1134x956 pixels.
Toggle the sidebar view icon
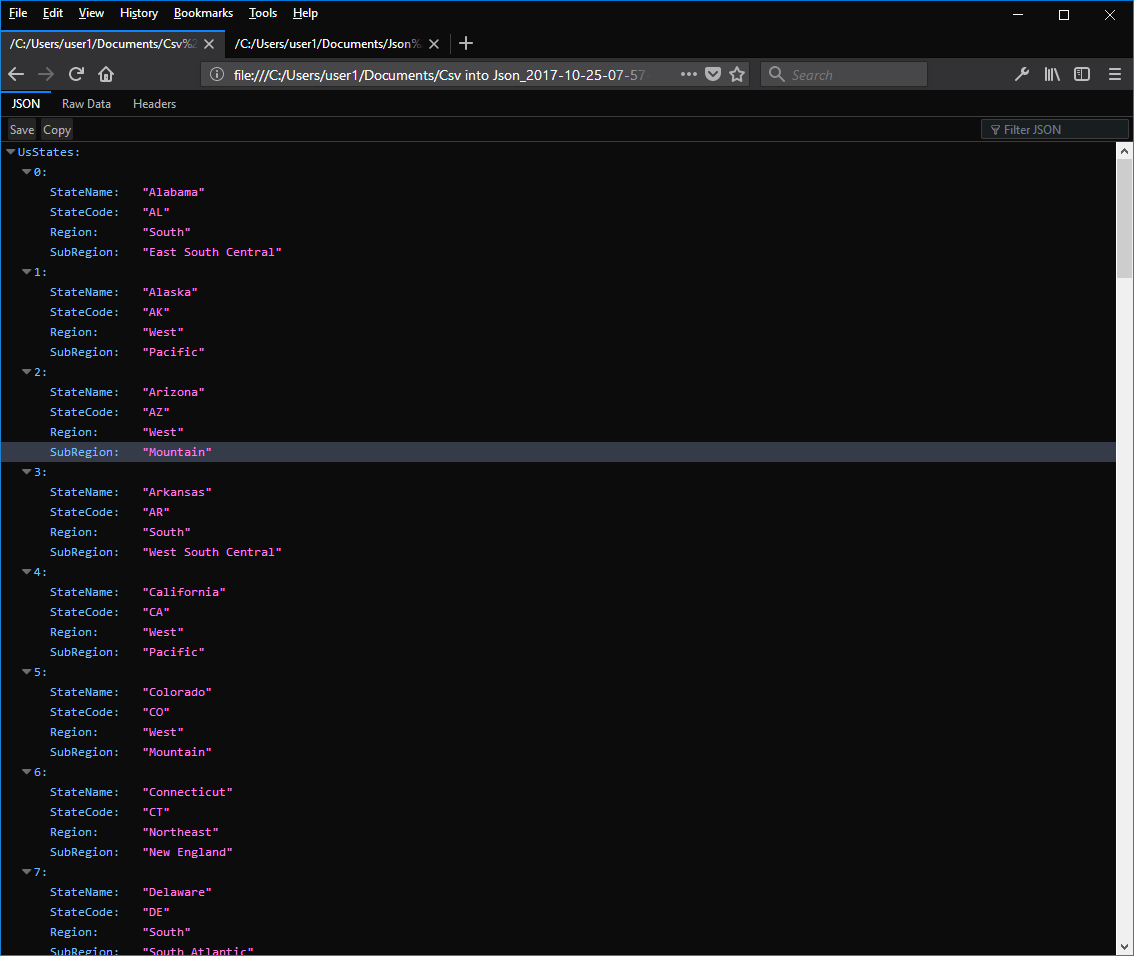(x=1082, y=74)
